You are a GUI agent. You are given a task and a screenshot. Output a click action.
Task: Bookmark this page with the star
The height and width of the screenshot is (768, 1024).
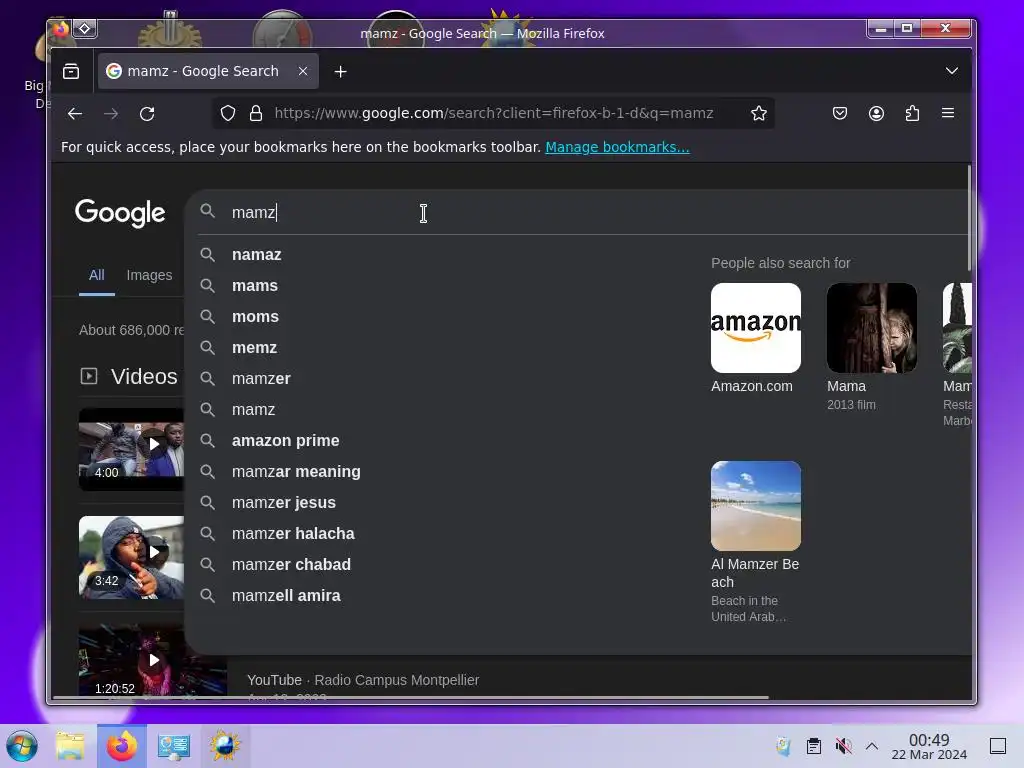click(758, 114)
